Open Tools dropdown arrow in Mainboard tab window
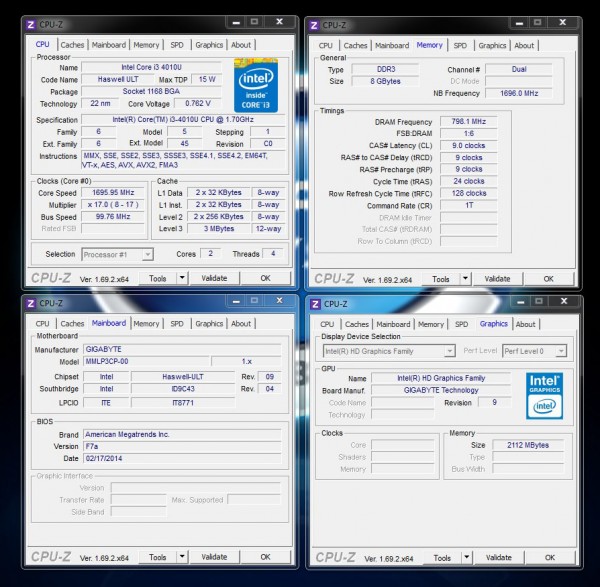 pos(183,557)
